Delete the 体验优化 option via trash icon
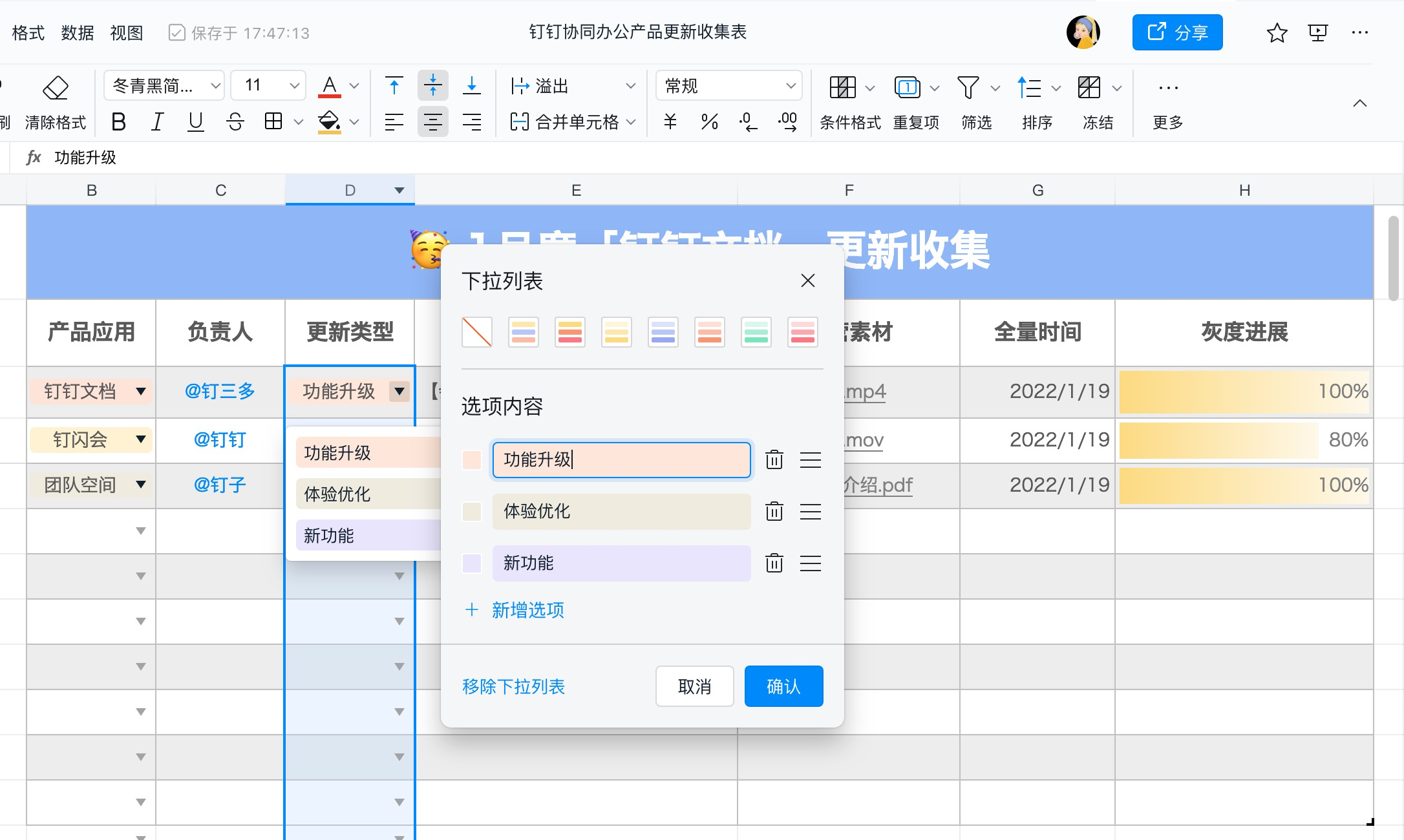Image resolution: width=1404 pixels, height=840 pixels. 774,512
